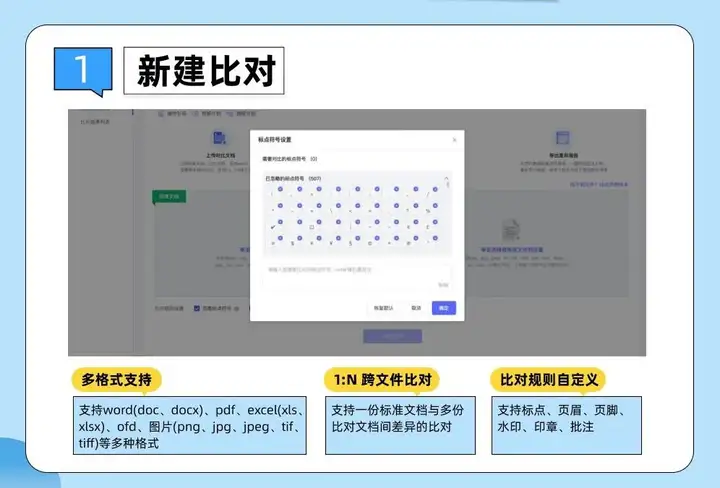This screenshot has width=720, height=488.
Task: Click the upload comparison document icon
Action: click(219, 138)
